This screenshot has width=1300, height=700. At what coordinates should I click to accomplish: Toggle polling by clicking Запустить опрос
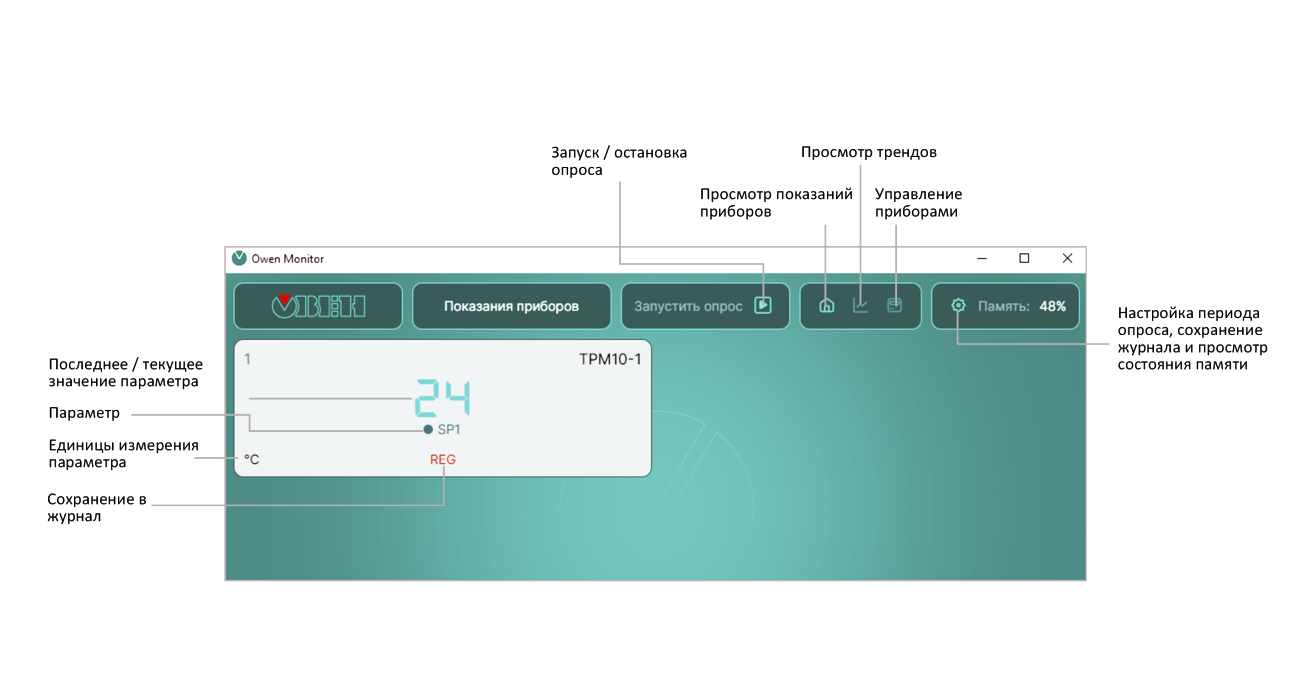705,306
